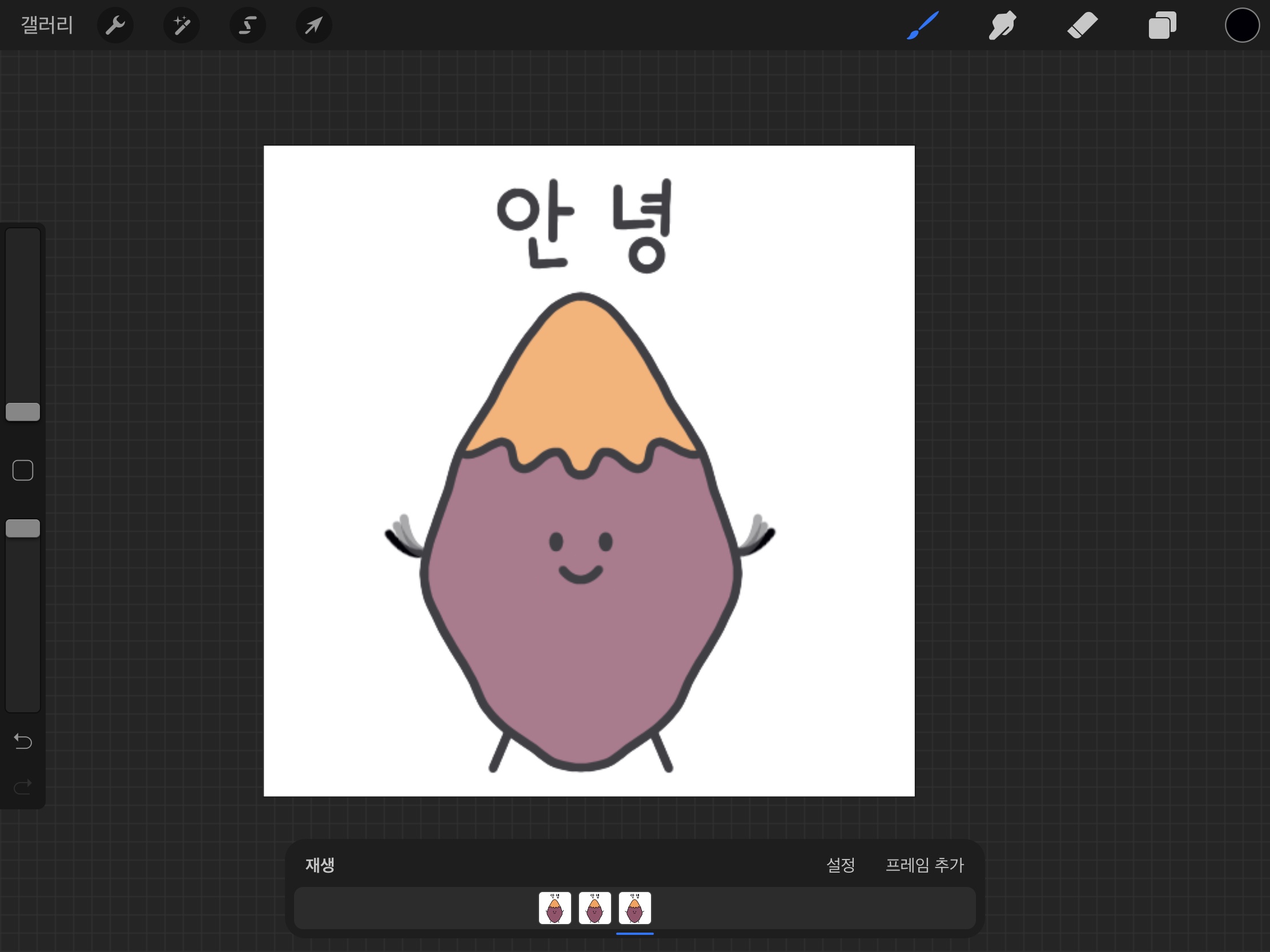Image resolution: width=1270 pixels, height=952 pixels.
Task: Select the Smudge tool
Action: (x=1002, y=25)
